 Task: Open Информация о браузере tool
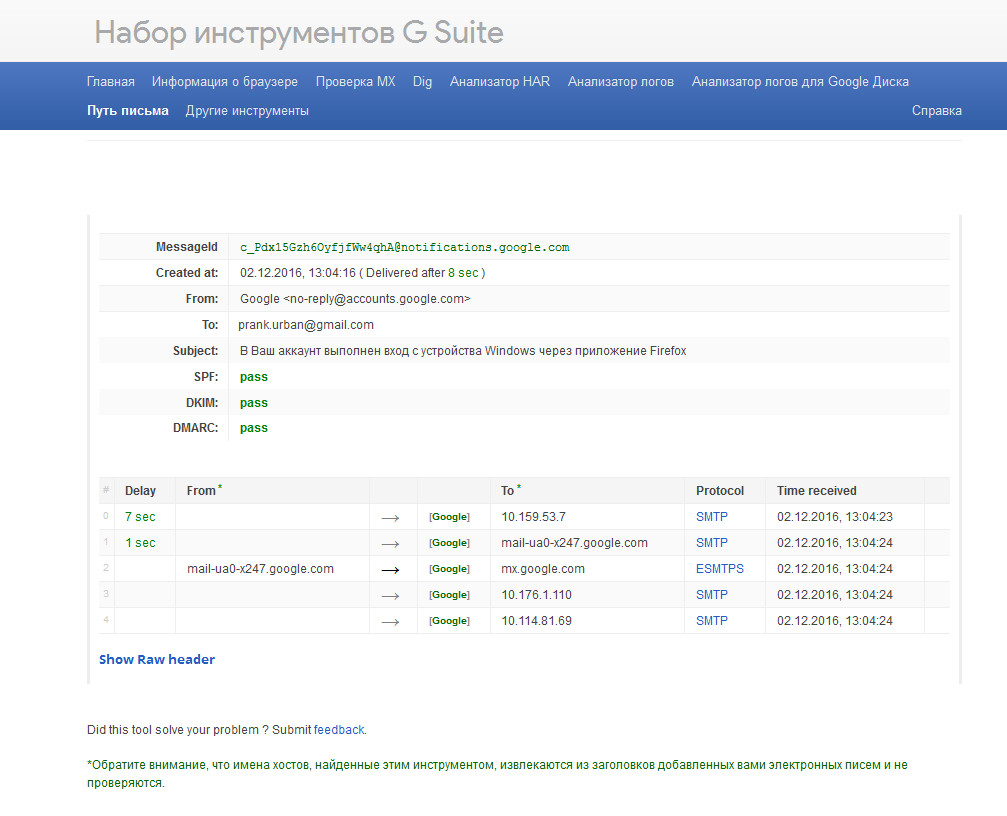click(x=225, y=82)
